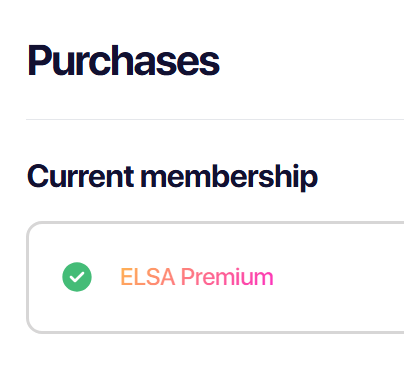The image size is (404, 371).
Task: Click the rounded top-left corner of the membership card
Action: 33,228
